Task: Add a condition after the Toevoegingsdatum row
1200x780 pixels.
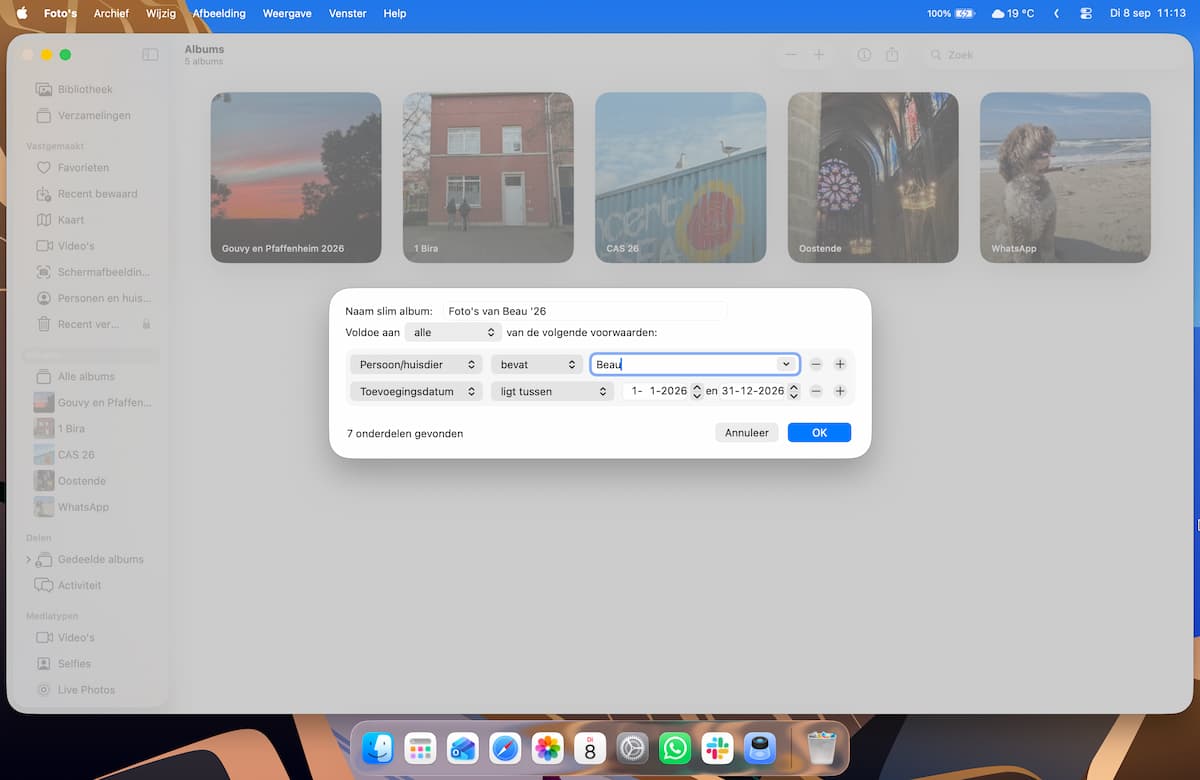Action: coord(840,392)
